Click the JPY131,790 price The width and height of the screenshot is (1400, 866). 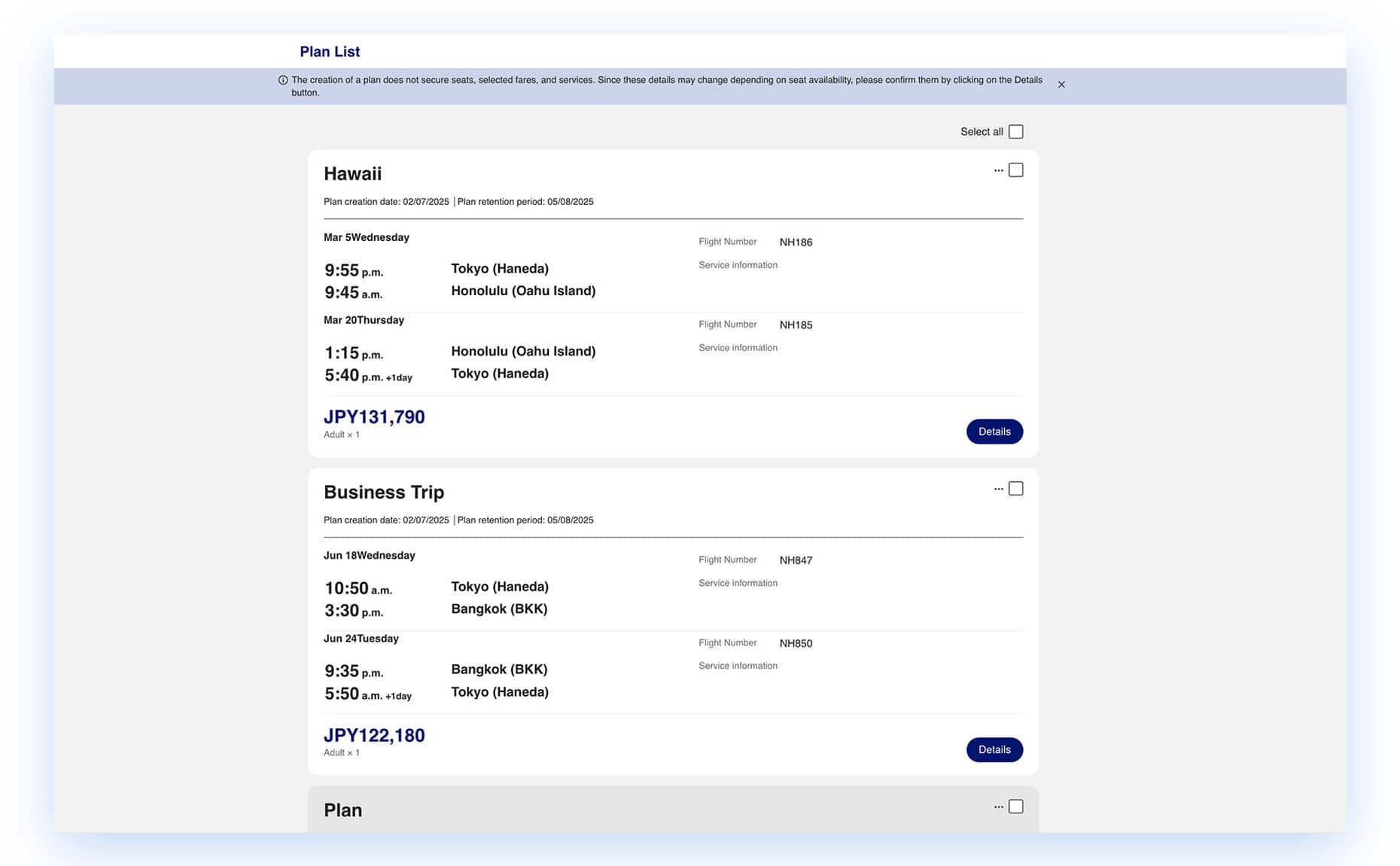click(374, 417)
